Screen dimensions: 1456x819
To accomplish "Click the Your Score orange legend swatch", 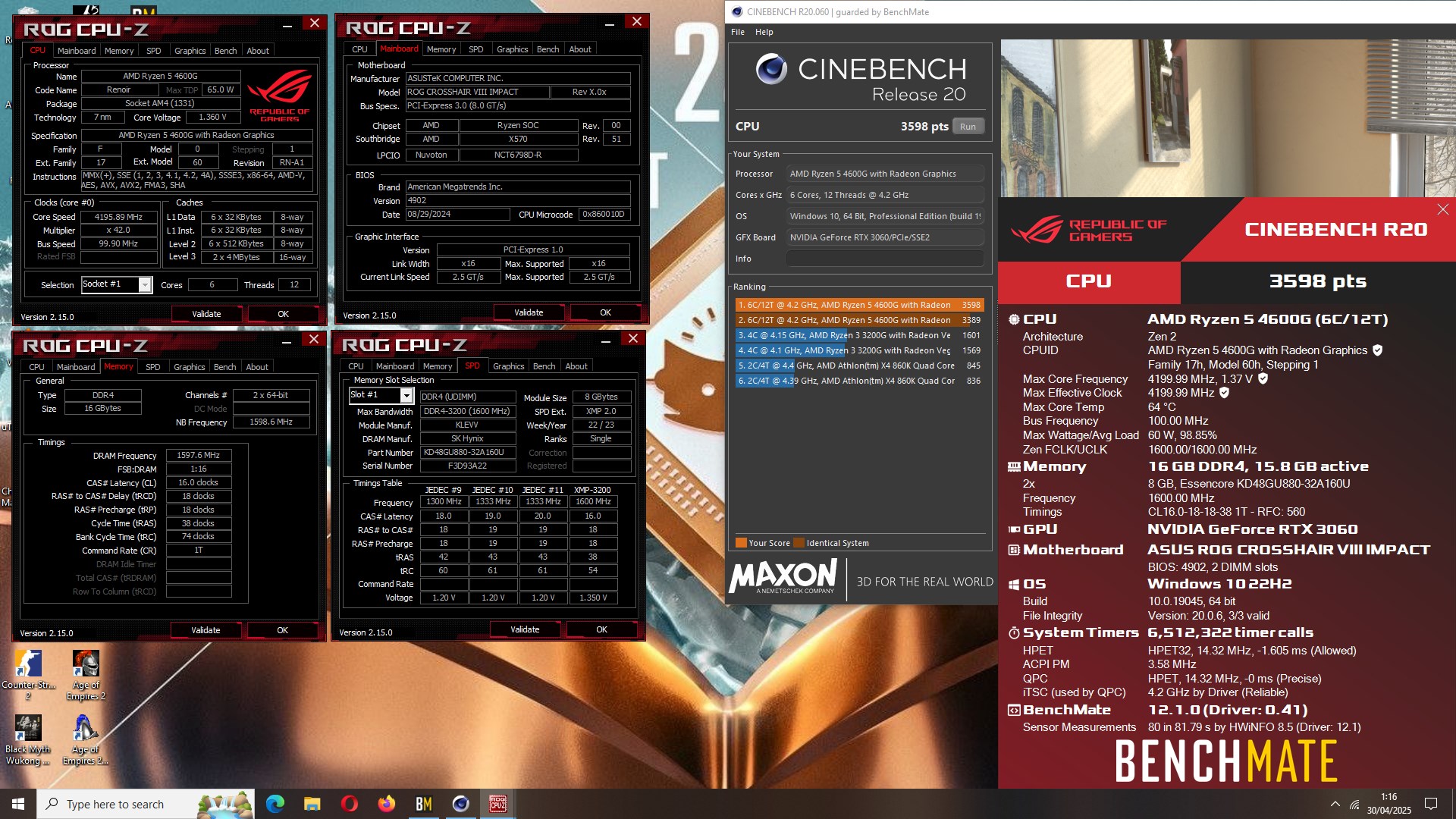I will pyautogui.click(x=741, y=543).
